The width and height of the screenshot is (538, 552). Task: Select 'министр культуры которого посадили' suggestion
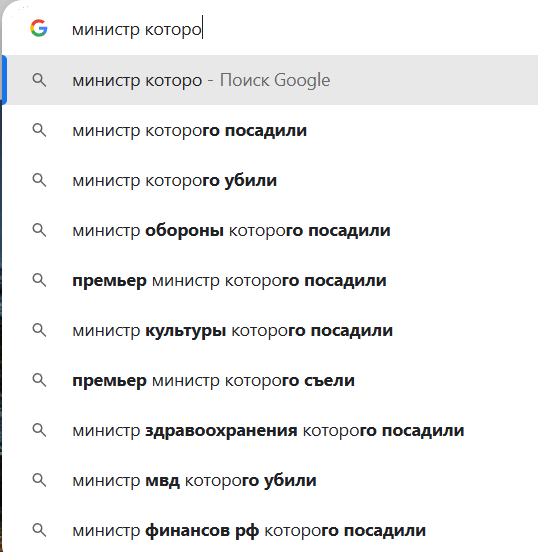pos(270,330)
